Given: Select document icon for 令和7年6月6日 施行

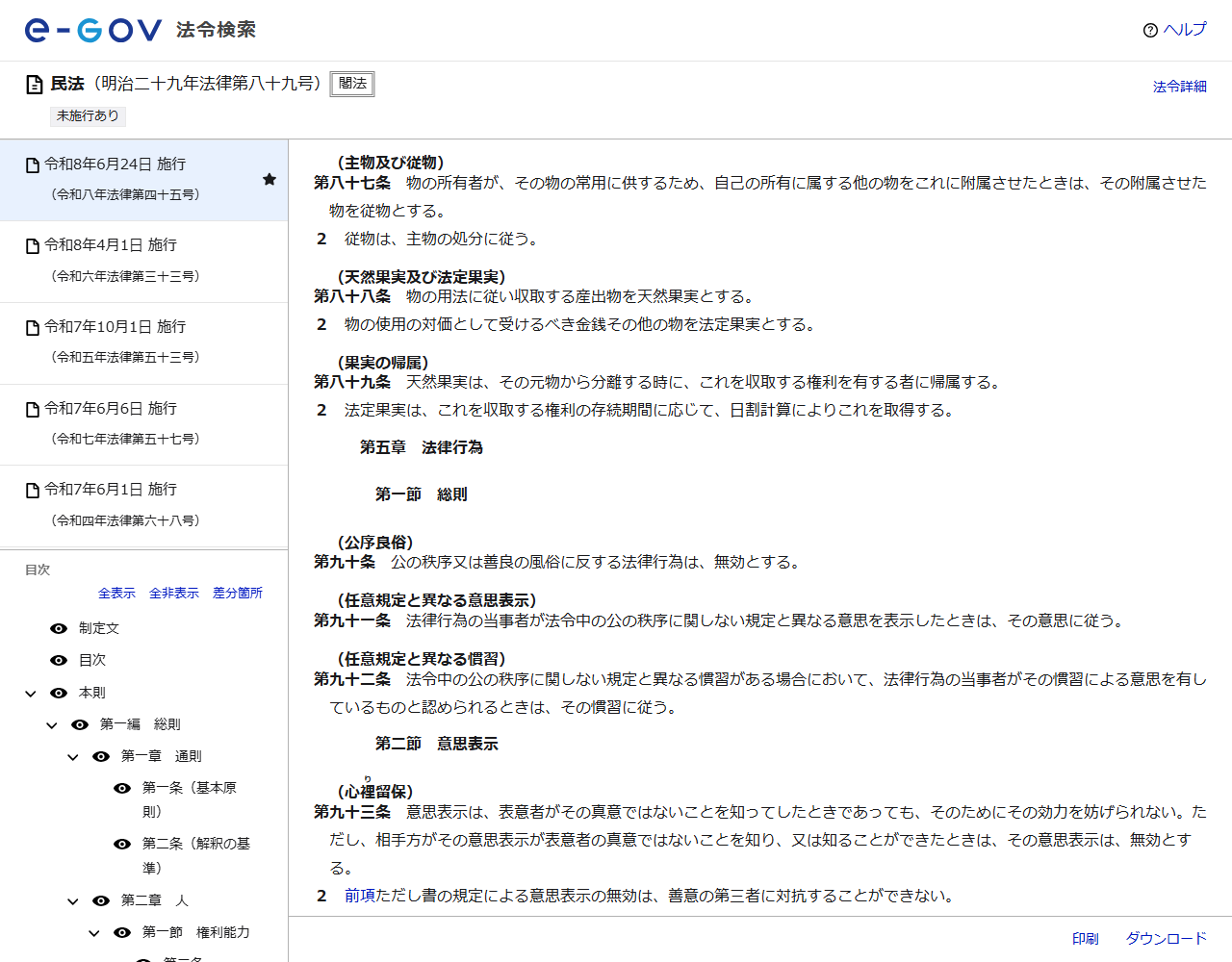Looking at the screenshot, I should pos(33,410).
